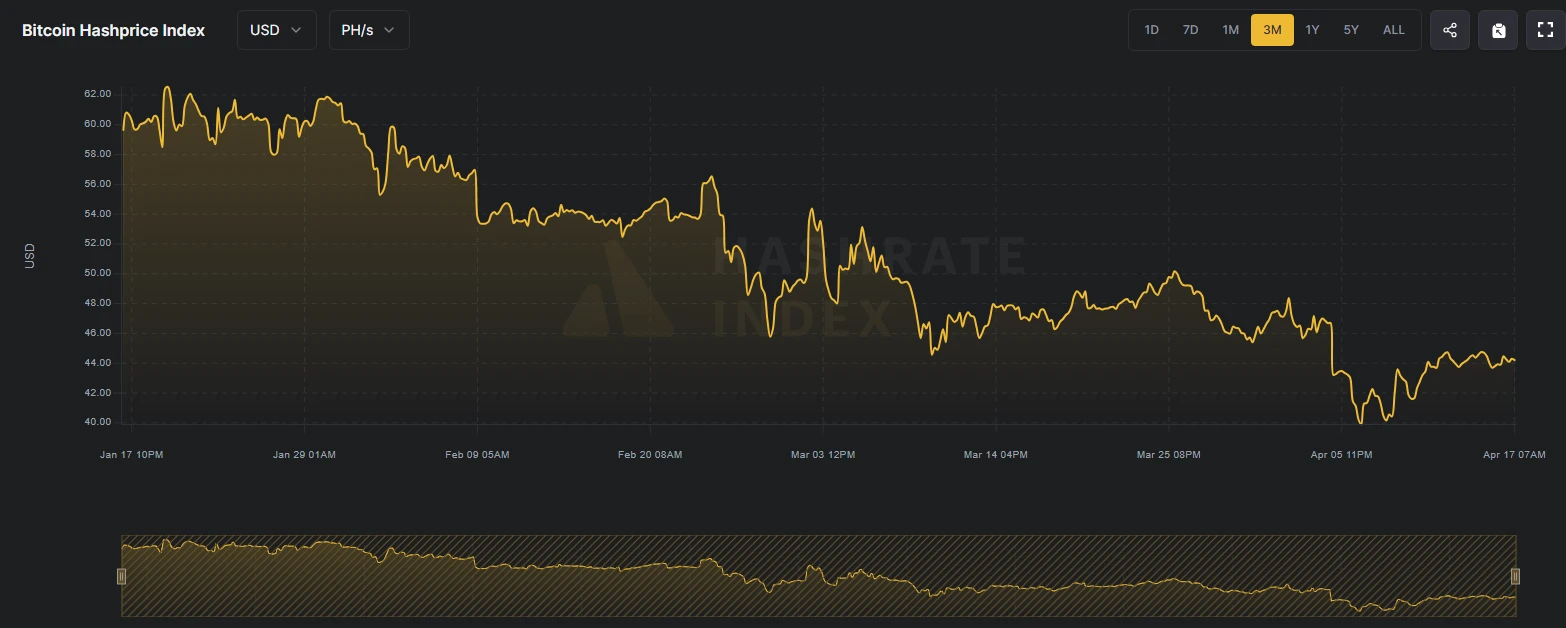The image size is (1566, 628).
Task: Click the 44.00 y-axis value
Action: (97, 363)
